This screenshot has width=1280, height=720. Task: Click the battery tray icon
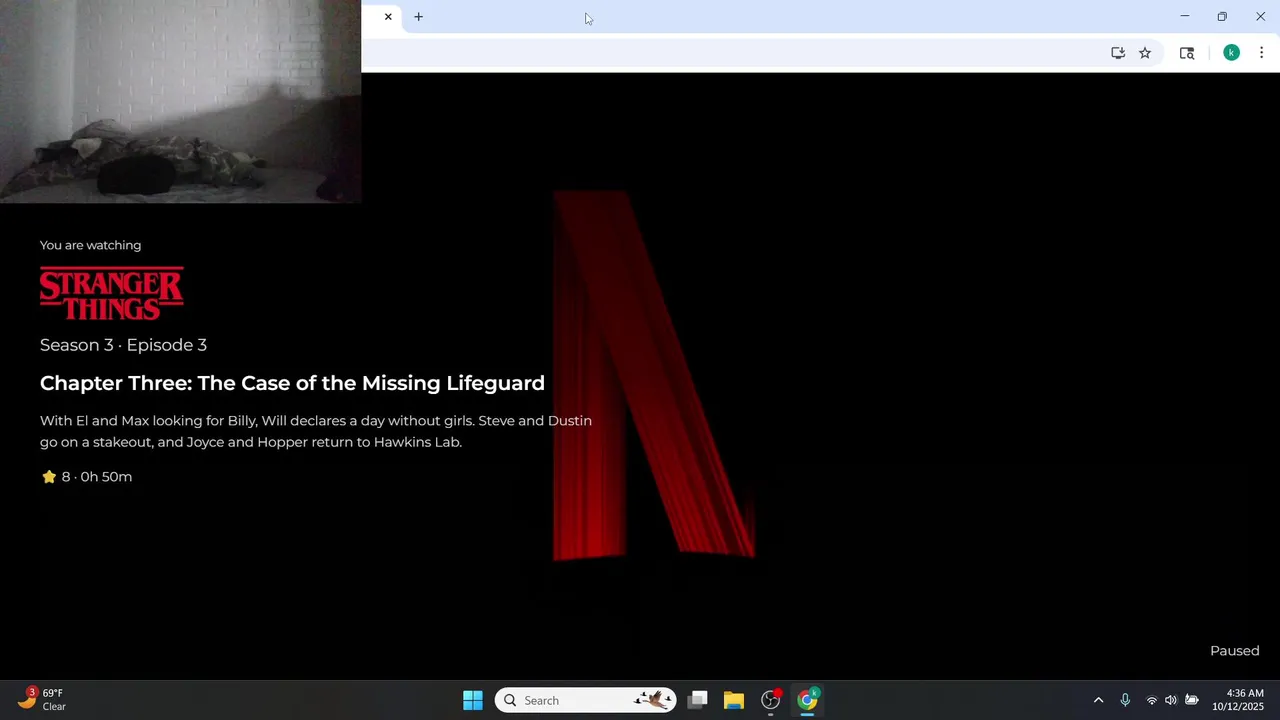click(x=1192, y=700)
